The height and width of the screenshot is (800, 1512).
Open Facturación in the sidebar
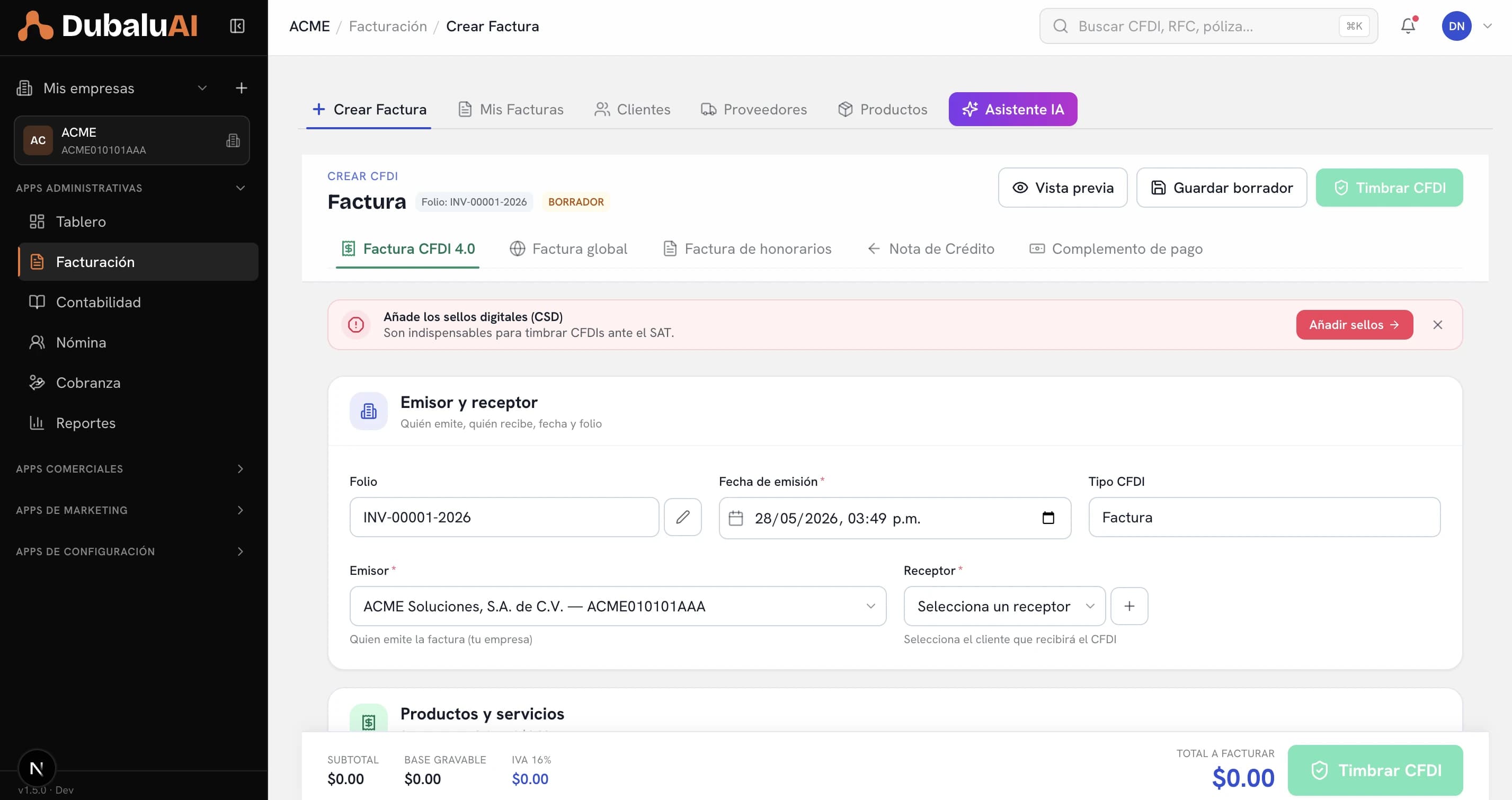137,262
